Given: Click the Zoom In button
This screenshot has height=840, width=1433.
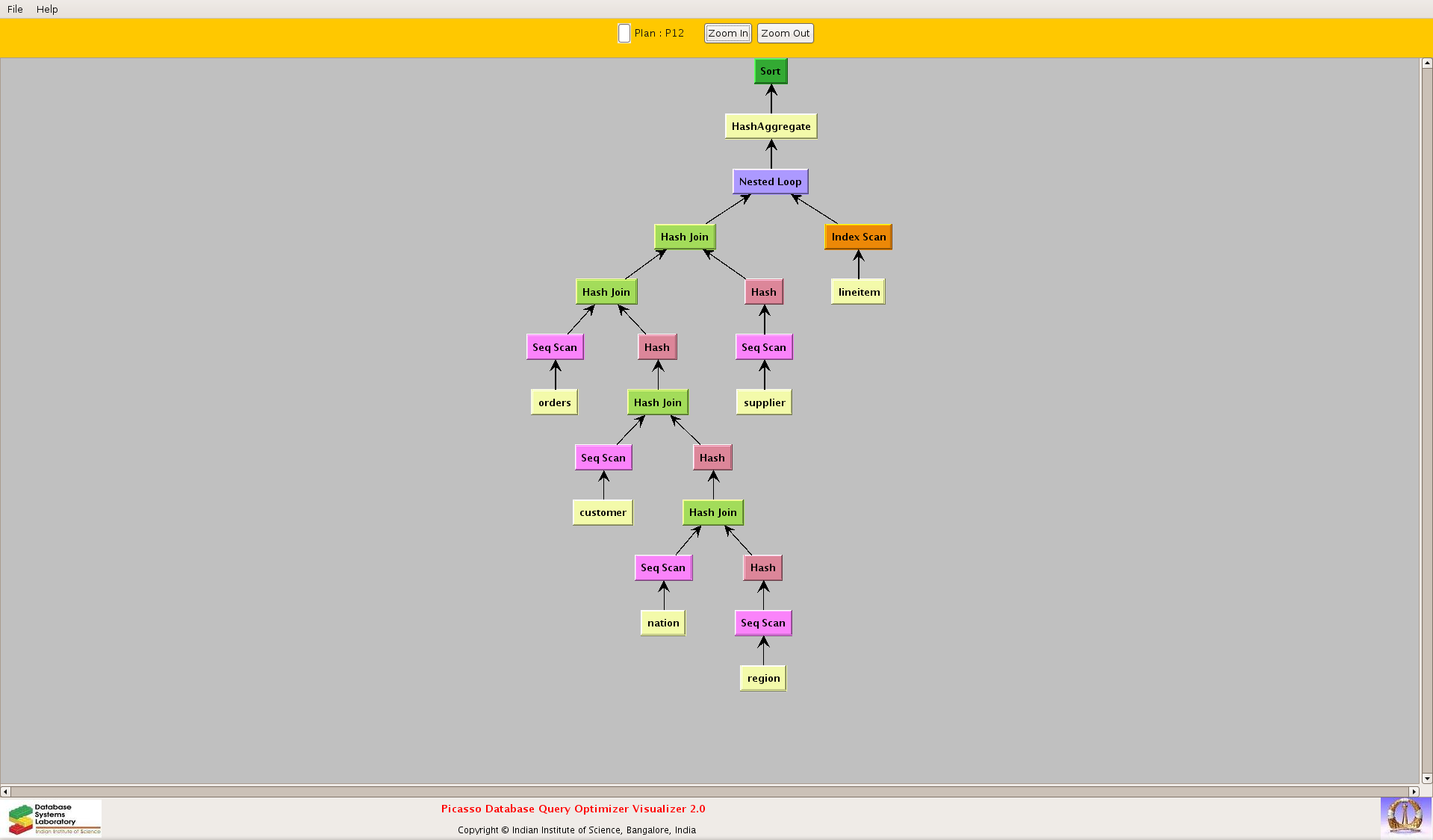Looking at the screenshot, I should point(727,34).
